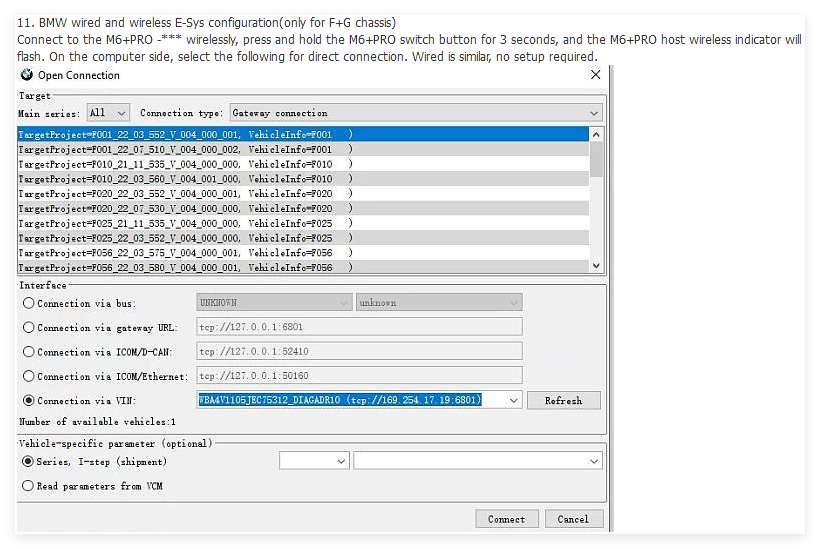The height and width of the screenshot is (549, 820).
Task: Select TargetProject F025_21_11_535 row
Action: click(303, 223)
